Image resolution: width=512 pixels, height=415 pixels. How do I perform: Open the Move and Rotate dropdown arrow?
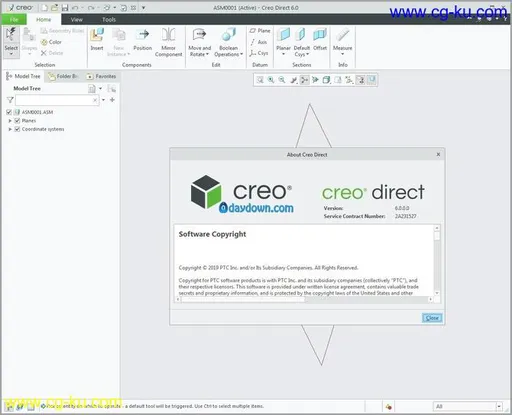pos(207,54)
